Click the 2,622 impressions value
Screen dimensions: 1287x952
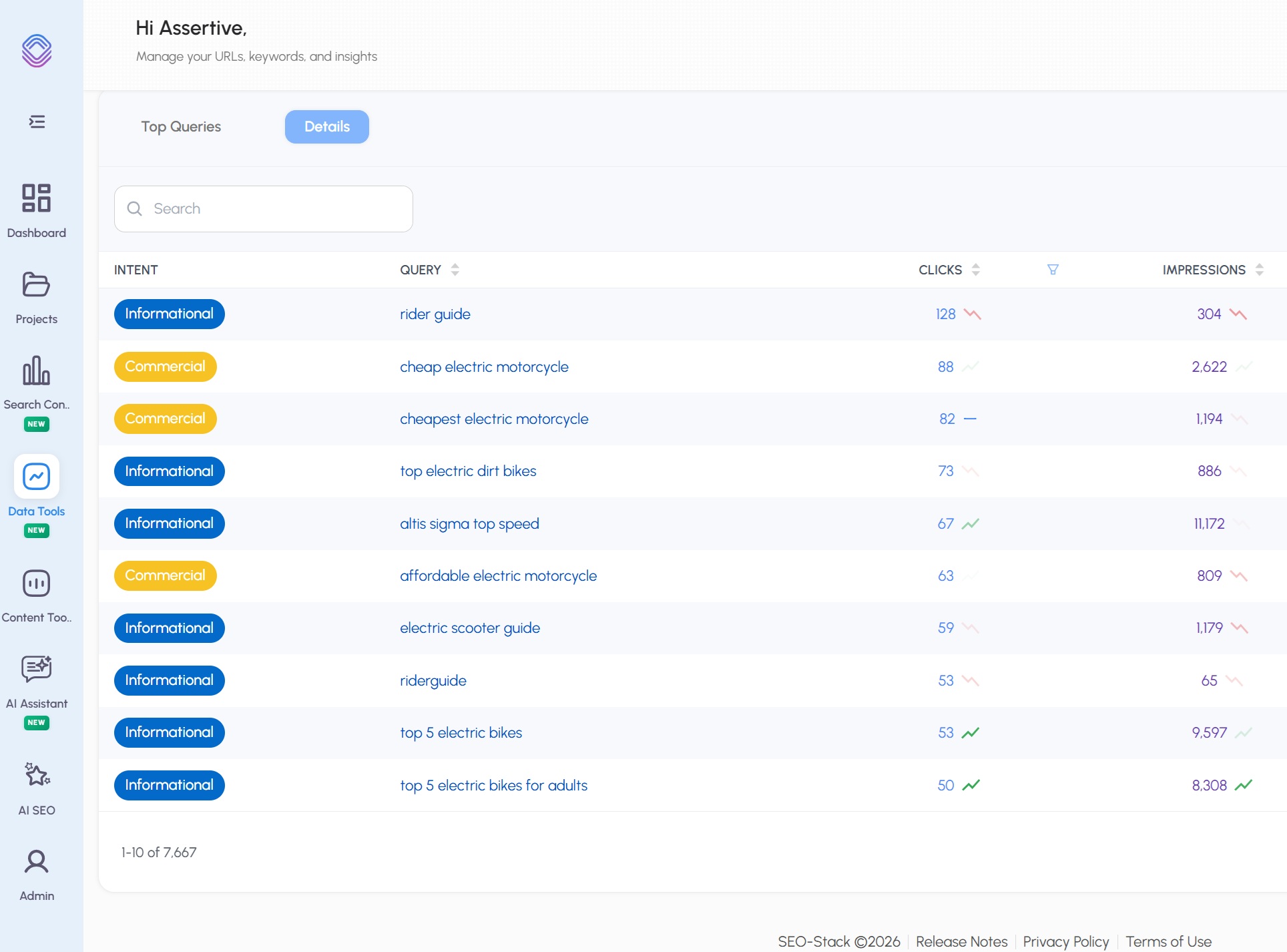coord(1209,367)
